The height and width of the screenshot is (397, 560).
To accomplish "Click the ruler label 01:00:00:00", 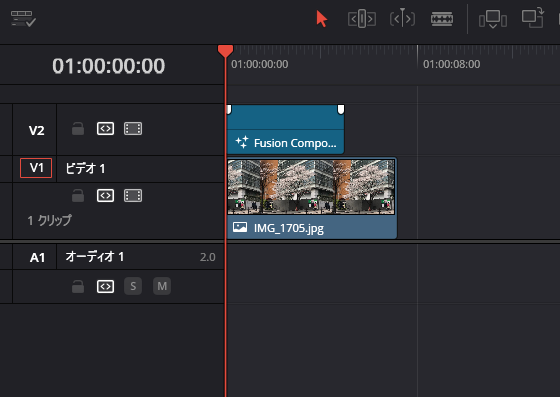I will click(260, 64).
